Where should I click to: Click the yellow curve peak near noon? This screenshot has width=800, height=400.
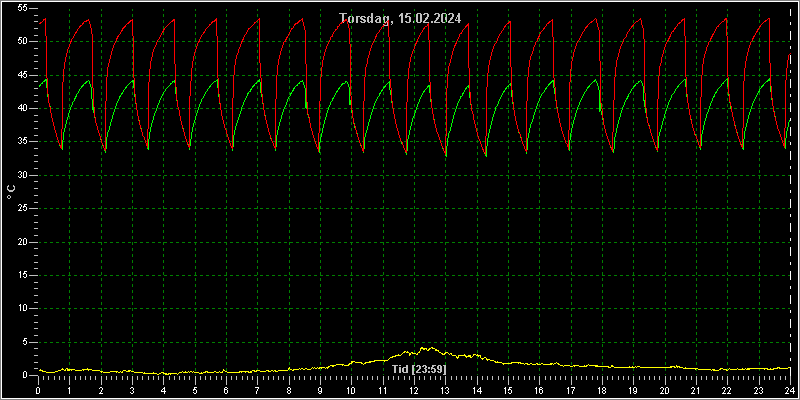pyautogui.click(x=422, y=348)
